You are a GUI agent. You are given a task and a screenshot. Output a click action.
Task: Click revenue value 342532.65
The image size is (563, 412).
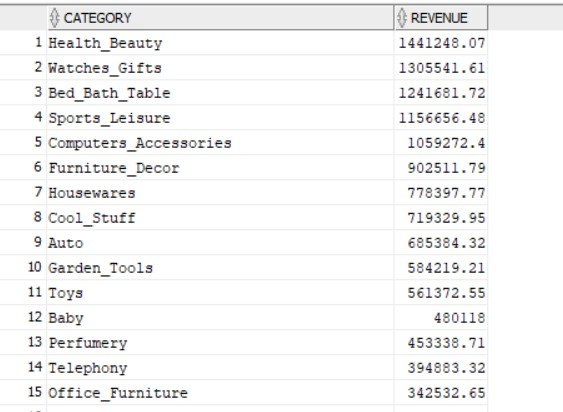pos(446,393)
